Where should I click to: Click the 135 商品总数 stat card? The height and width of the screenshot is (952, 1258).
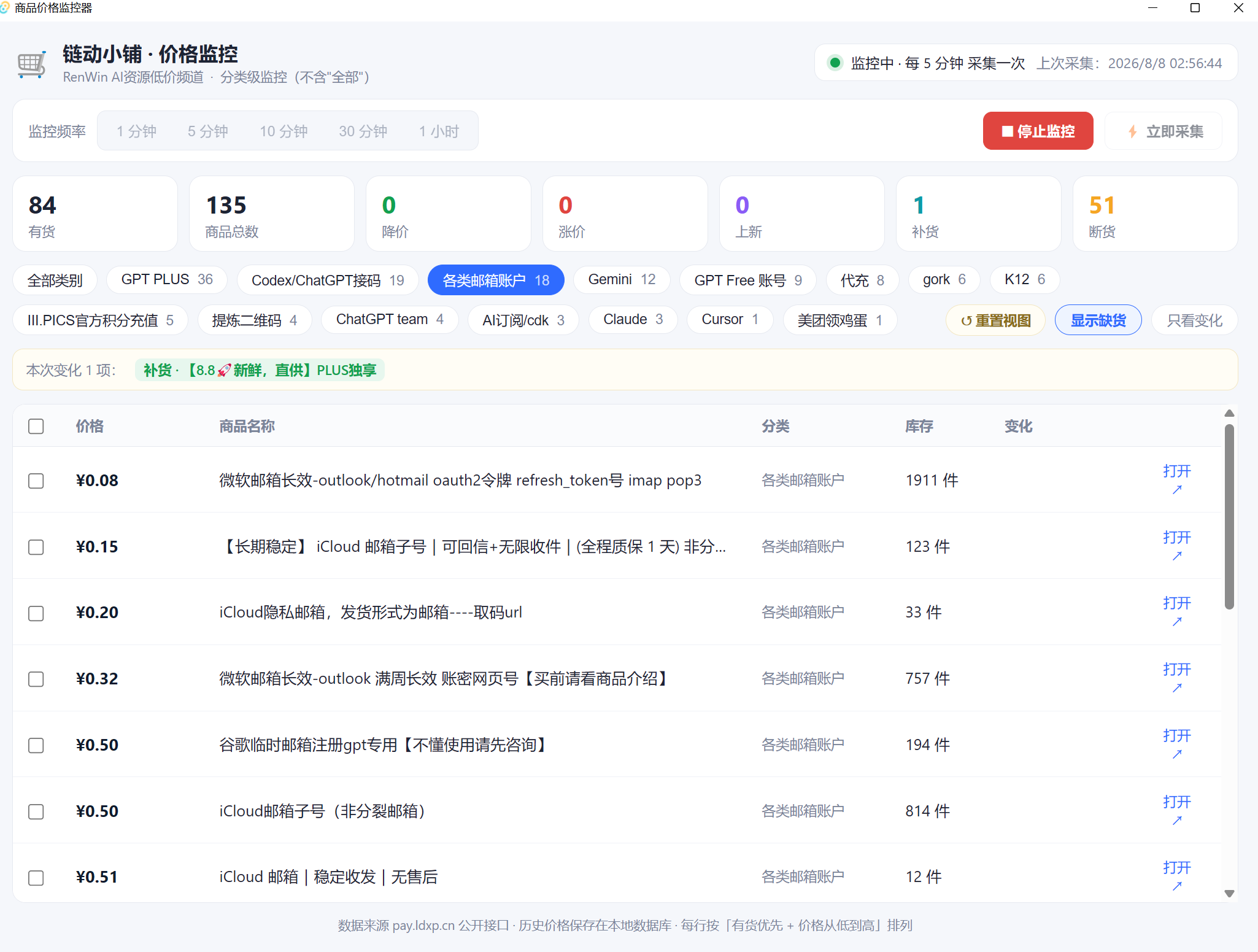(x=272, y=214)
